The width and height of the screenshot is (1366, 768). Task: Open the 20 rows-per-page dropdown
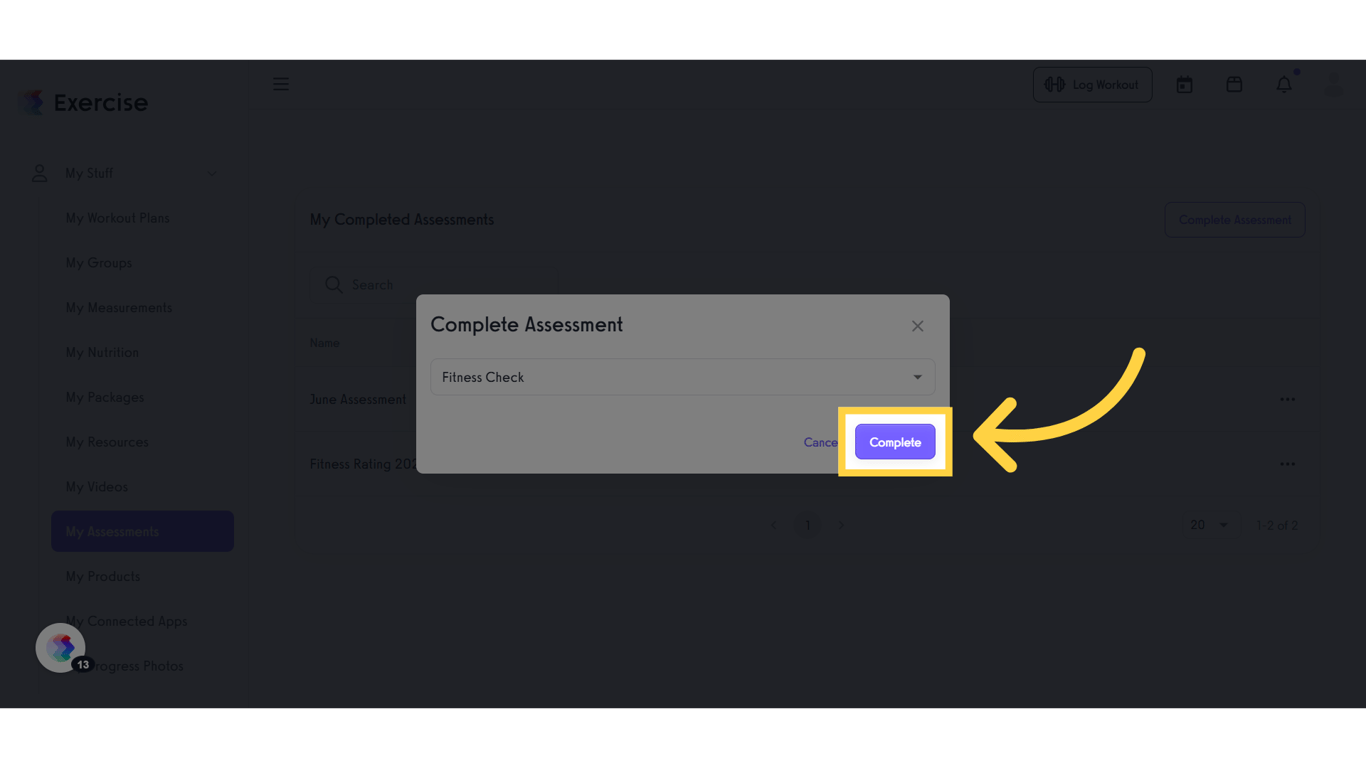tap(1208, 525)
